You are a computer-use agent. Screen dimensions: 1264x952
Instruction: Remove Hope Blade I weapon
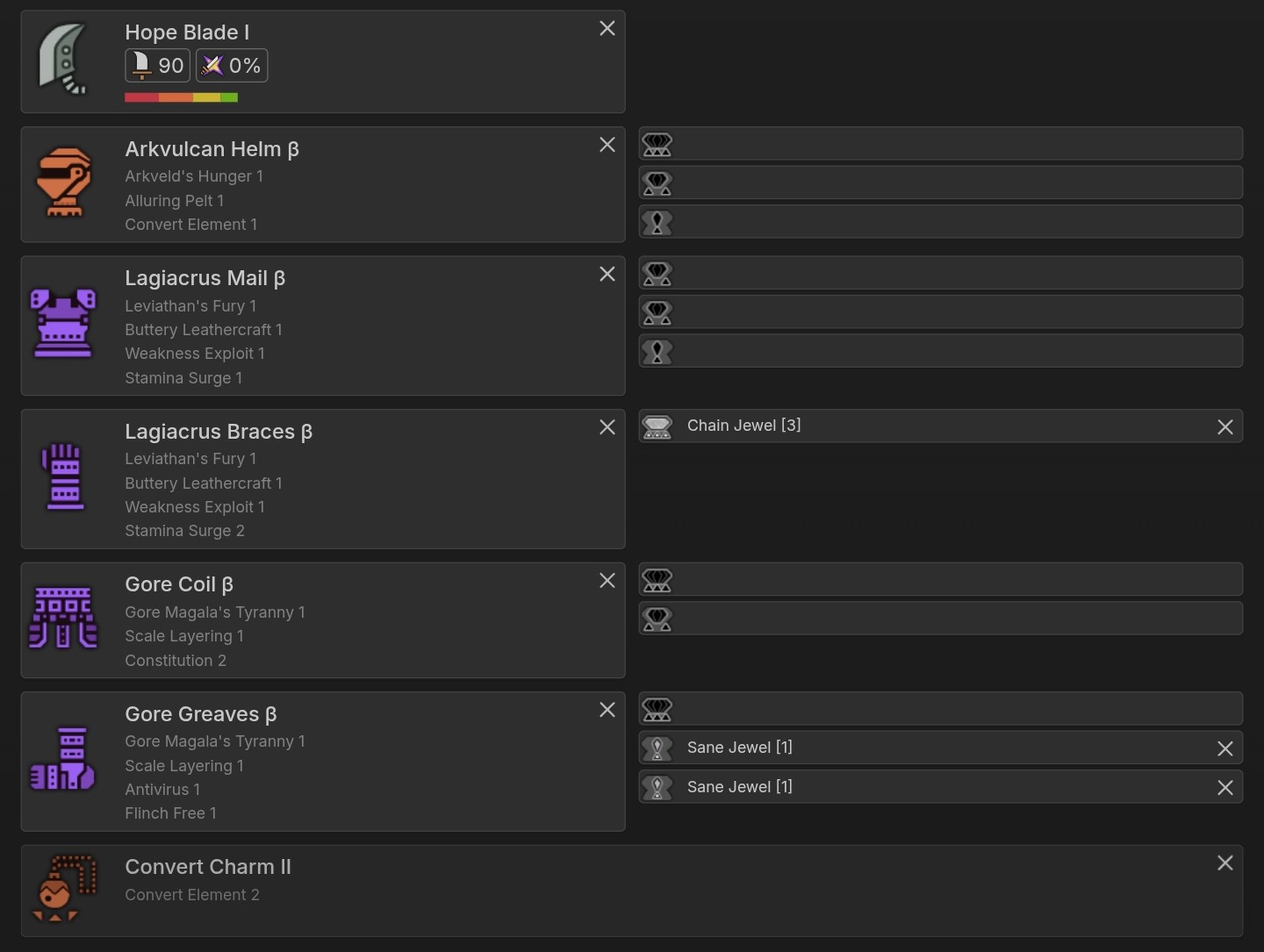pyautogui.click(x=607, y=29)
